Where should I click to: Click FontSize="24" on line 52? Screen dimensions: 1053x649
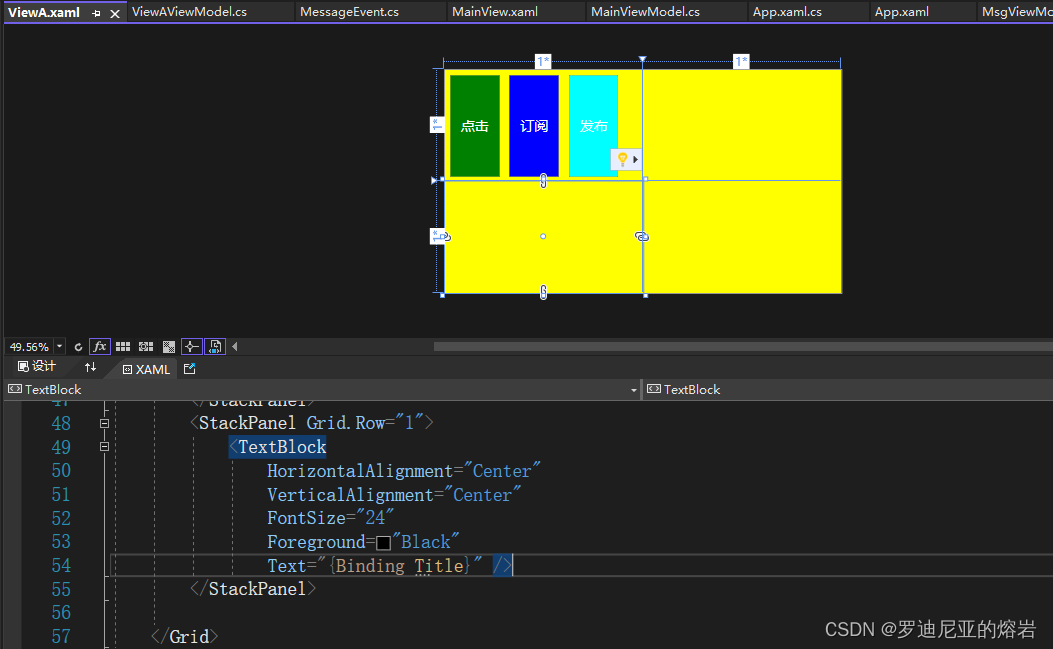(330, 518)
